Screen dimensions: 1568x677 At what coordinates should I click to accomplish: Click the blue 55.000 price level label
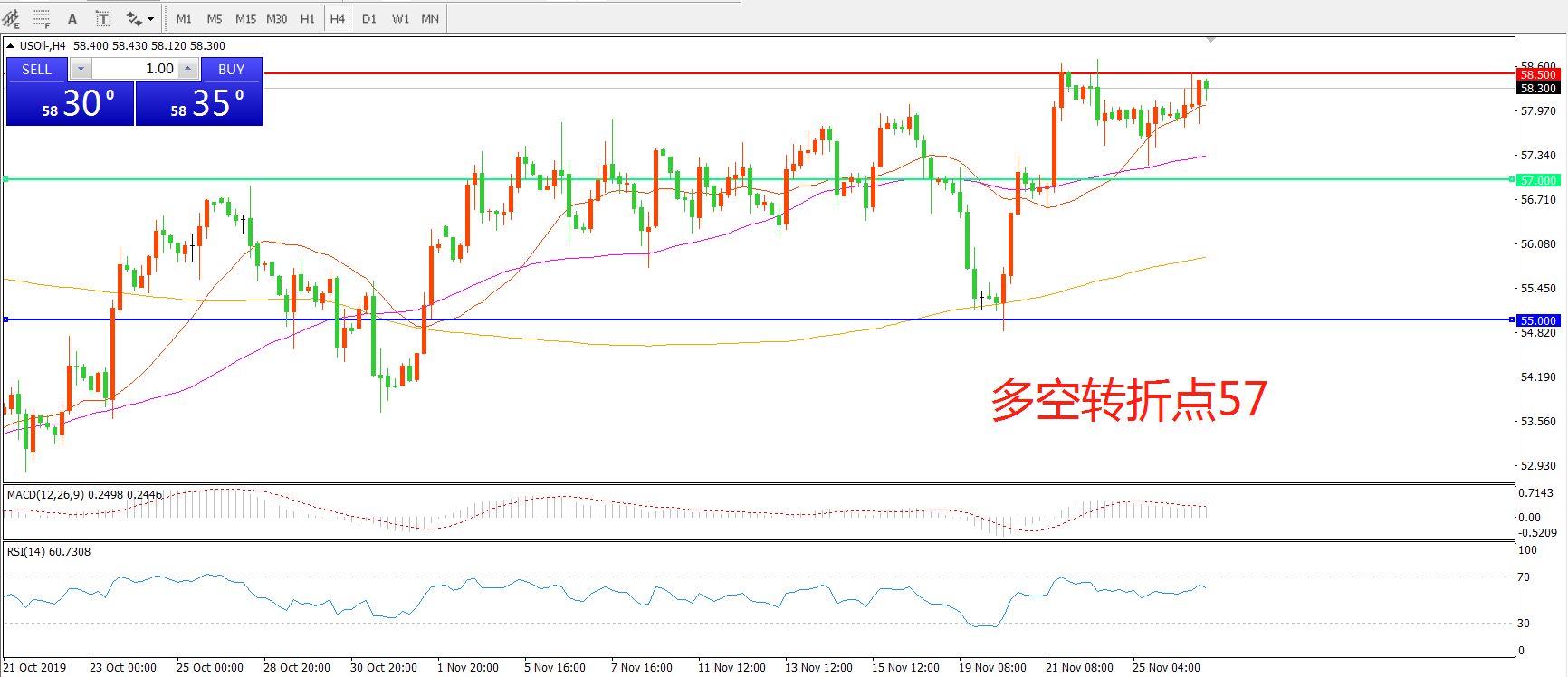point(1537,320)
